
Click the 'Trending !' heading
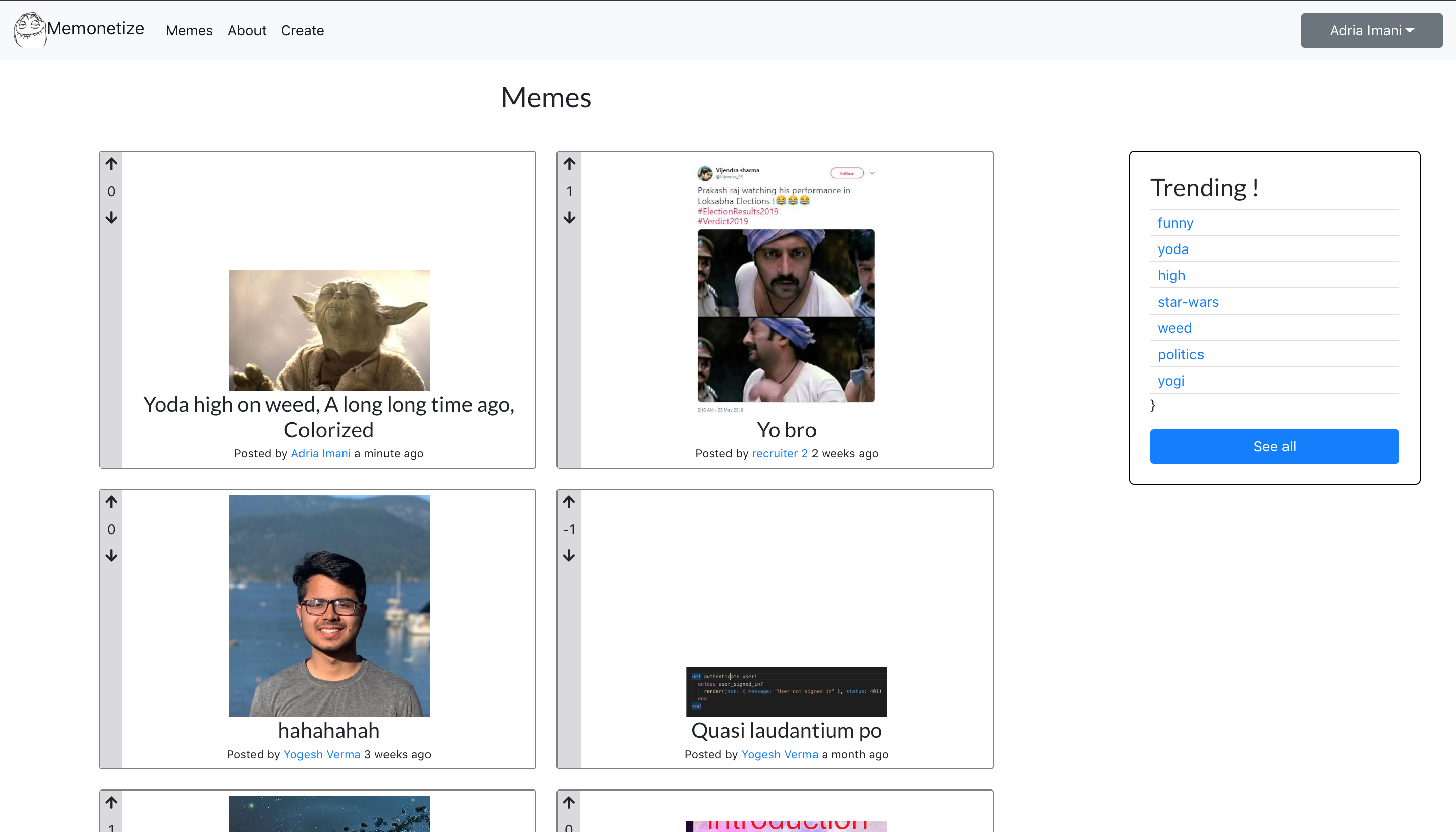(x=1204, y=187)
